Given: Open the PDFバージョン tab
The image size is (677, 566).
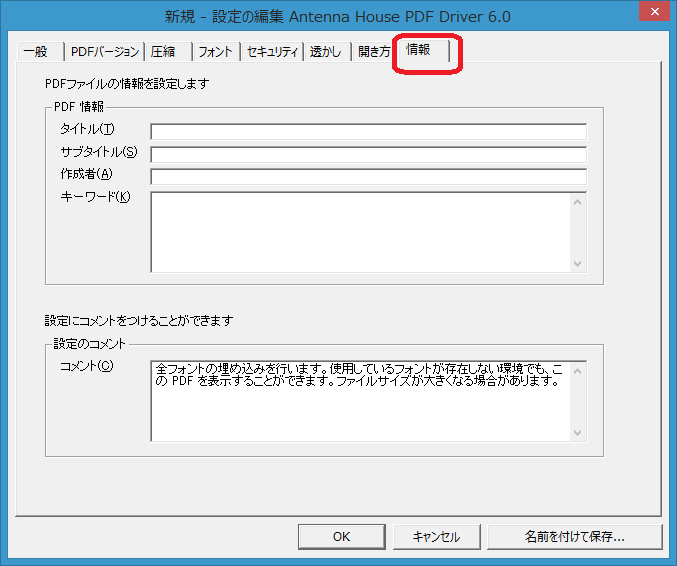Looking at the screenshot, I should point(104,52).
